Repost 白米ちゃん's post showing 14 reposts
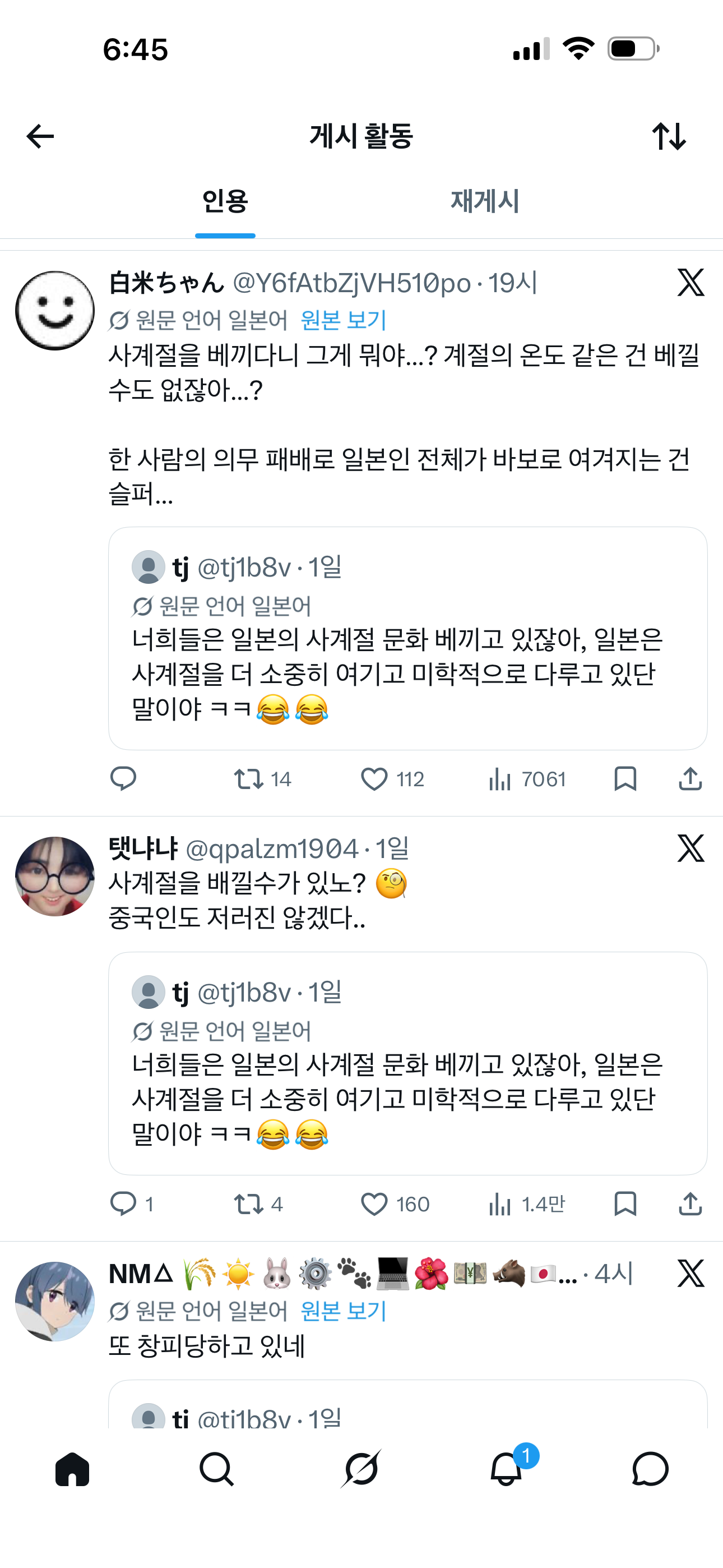 (249, 779)
